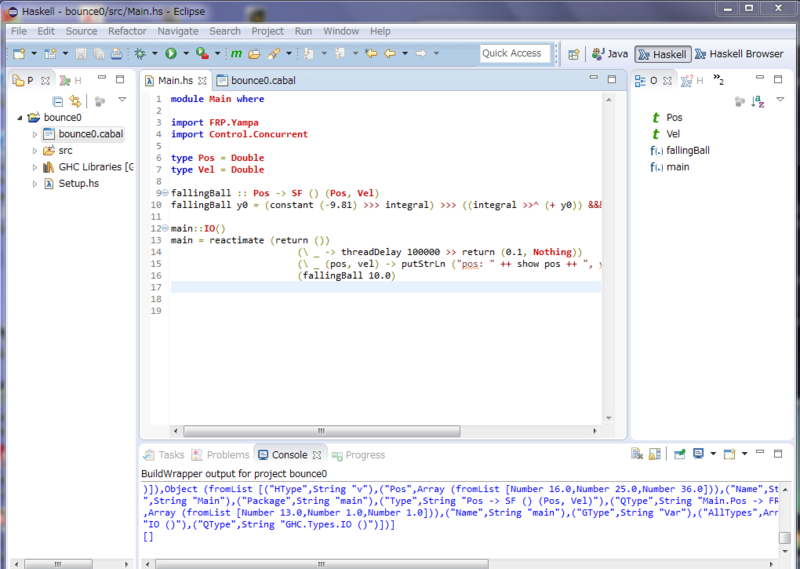
Task: Switch to the Tasks tab
Action: tap(164, 455)
